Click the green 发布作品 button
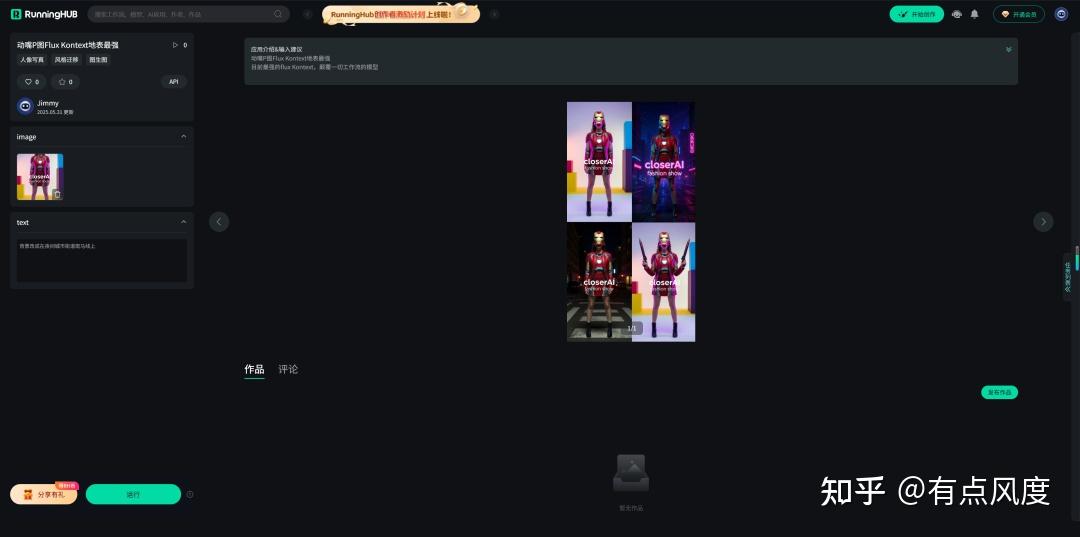 click(999, 392)
